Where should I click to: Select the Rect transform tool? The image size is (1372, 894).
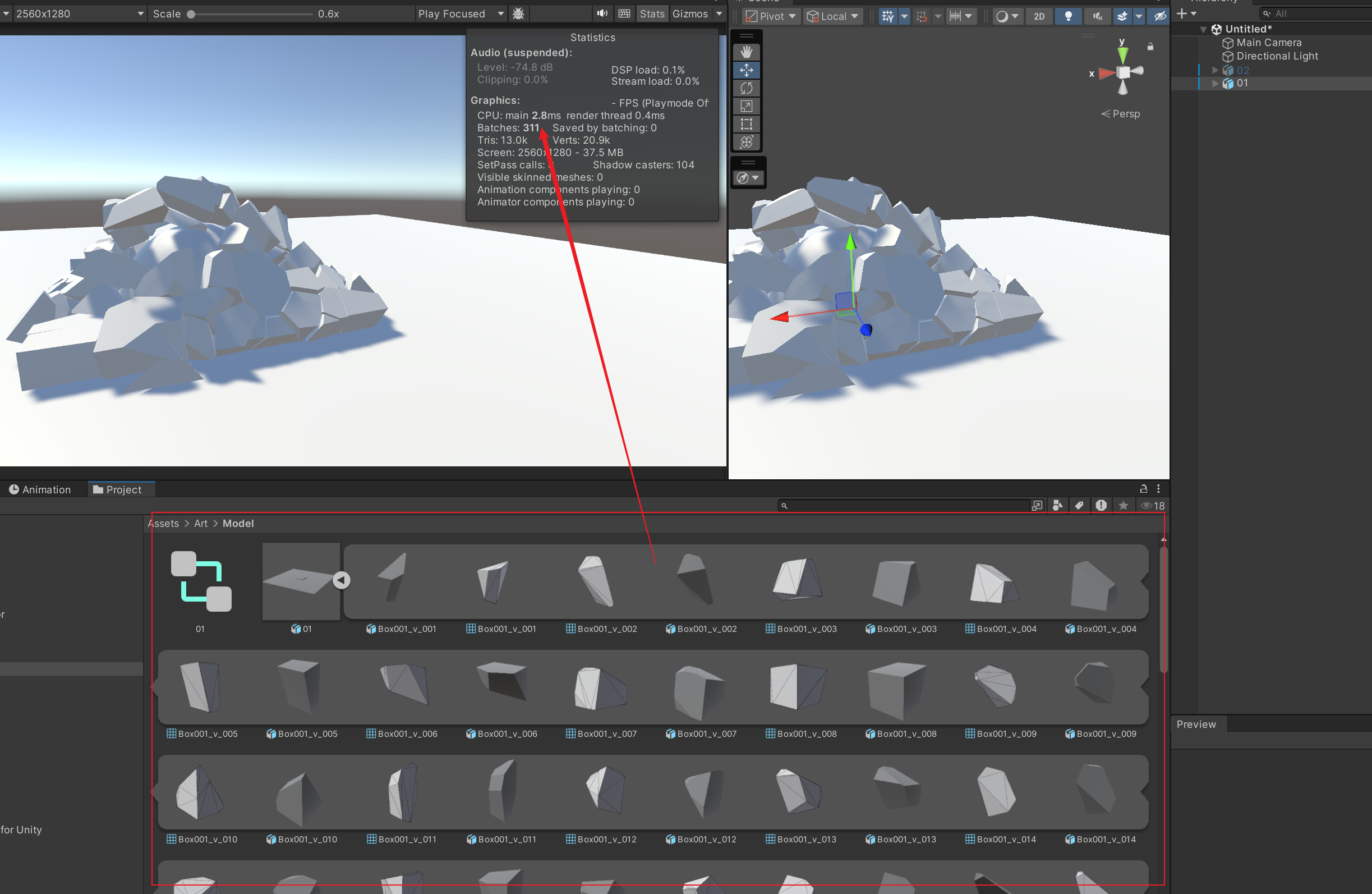click(746, 124)
